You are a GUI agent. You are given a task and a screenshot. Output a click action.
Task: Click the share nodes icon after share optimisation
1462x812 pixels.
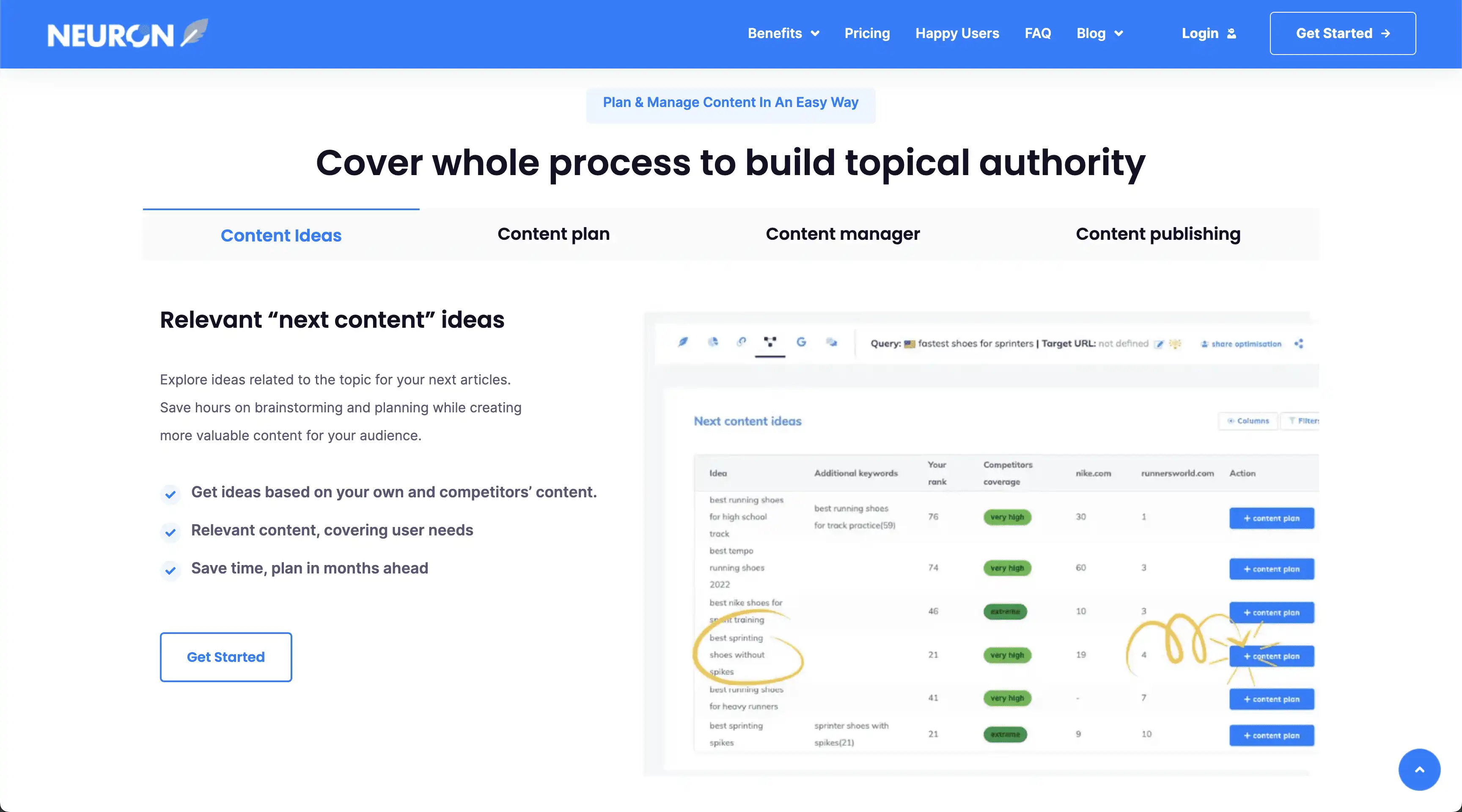pos(1299,344)
